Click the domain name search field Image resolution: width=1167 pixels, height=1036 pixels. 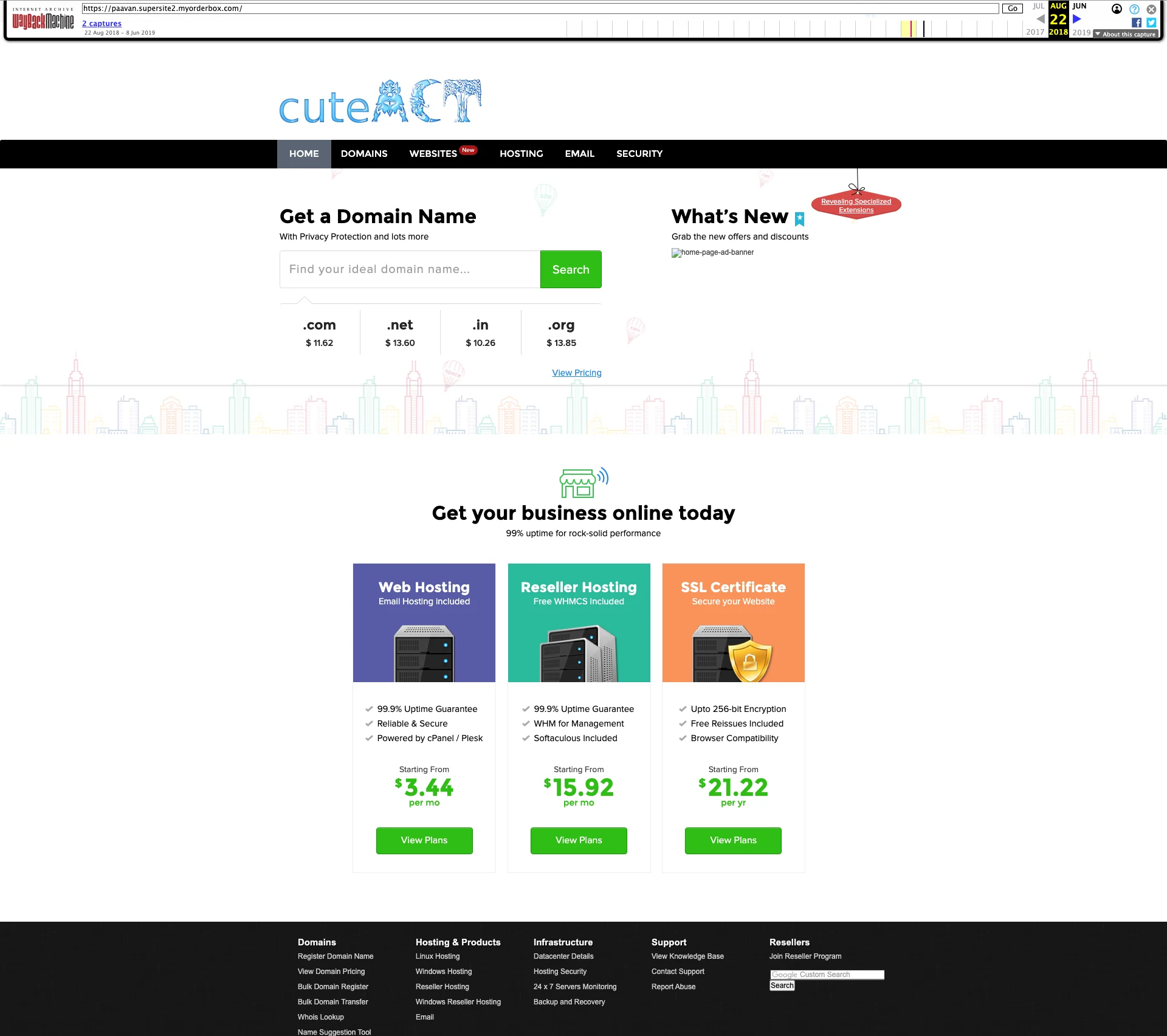click(410, 269)
